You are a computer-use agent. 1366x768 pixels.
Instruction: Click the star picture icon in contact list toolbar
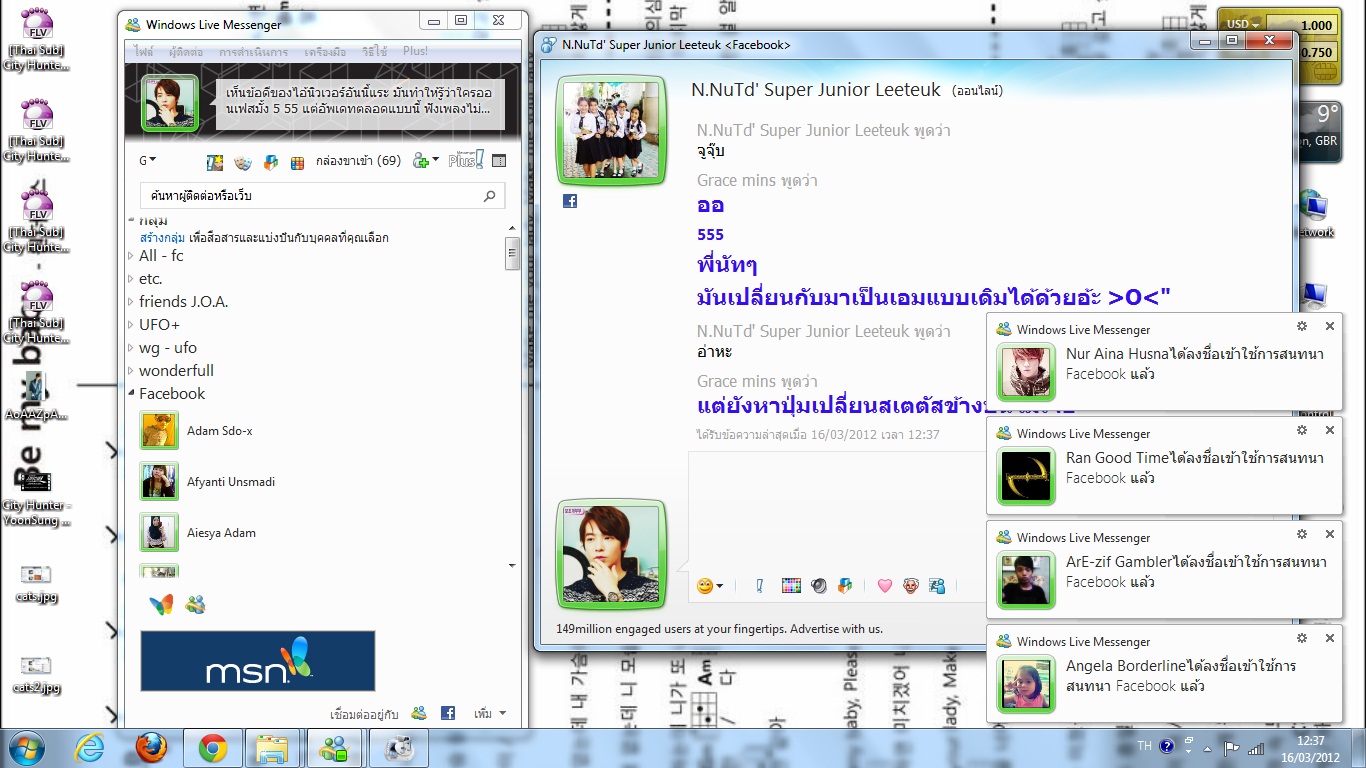tap(215, 161)
